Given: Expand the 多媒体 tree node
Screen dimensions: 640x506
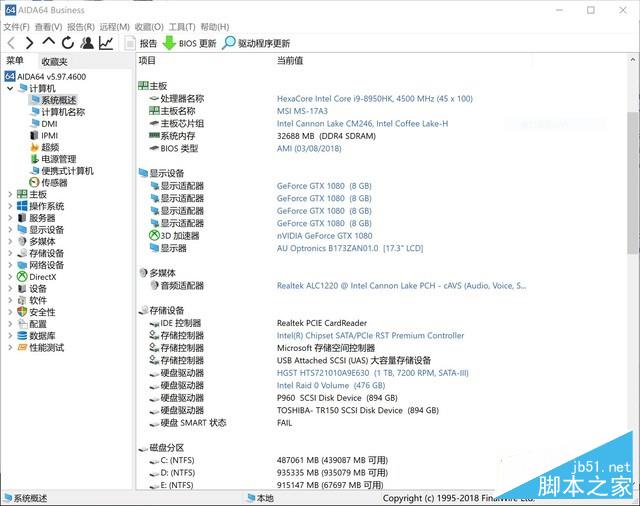Looking at the screenshot, I should (10, 242).
